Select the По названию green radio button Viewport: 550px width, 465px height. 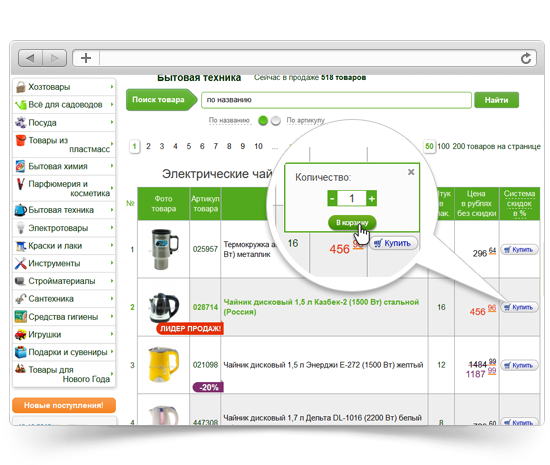263,121
